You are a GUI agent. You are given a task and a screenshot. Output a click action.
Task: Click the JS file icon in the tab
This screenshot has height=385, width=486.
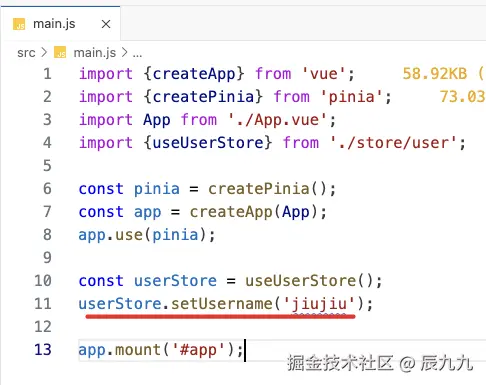(x=19, y=24)
